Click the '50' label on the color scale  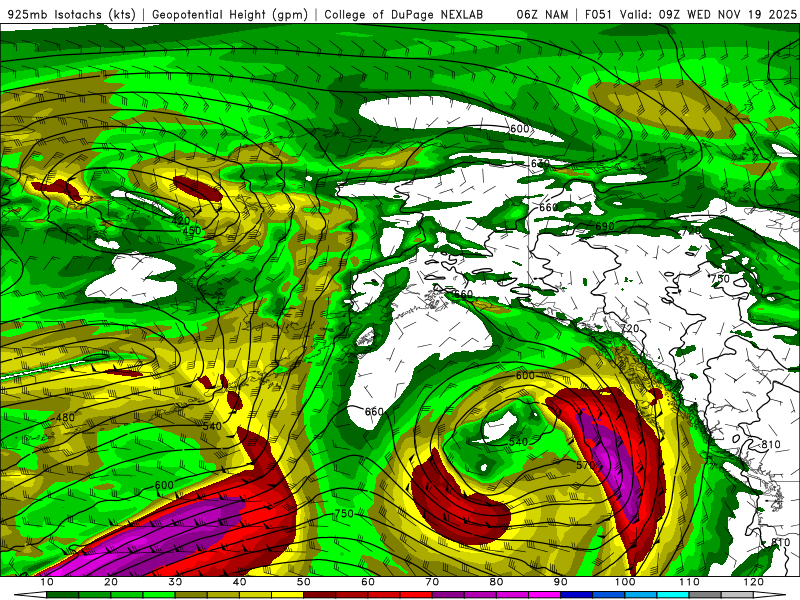coord(304,582)
